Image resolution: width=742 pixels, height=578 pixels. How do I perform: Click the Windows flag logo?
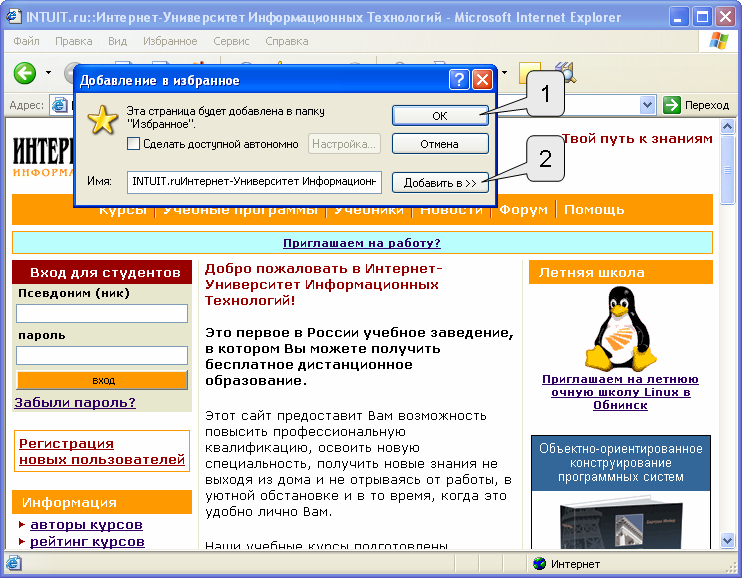(719, 41)
